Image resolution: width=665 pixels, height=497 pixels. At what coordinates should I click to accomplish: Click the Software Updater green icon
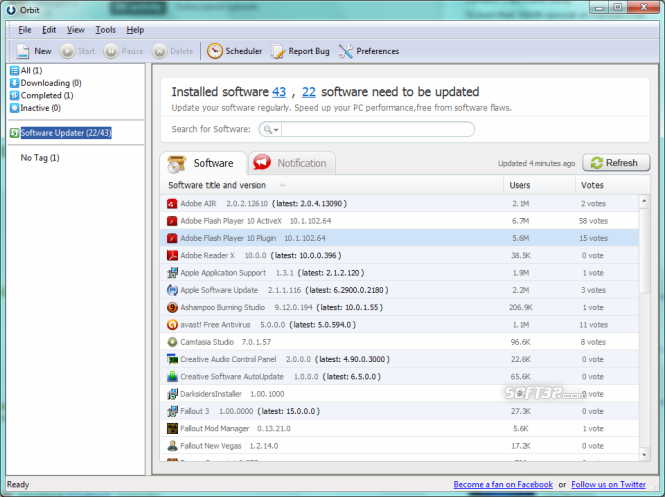[x=14, y=133]
